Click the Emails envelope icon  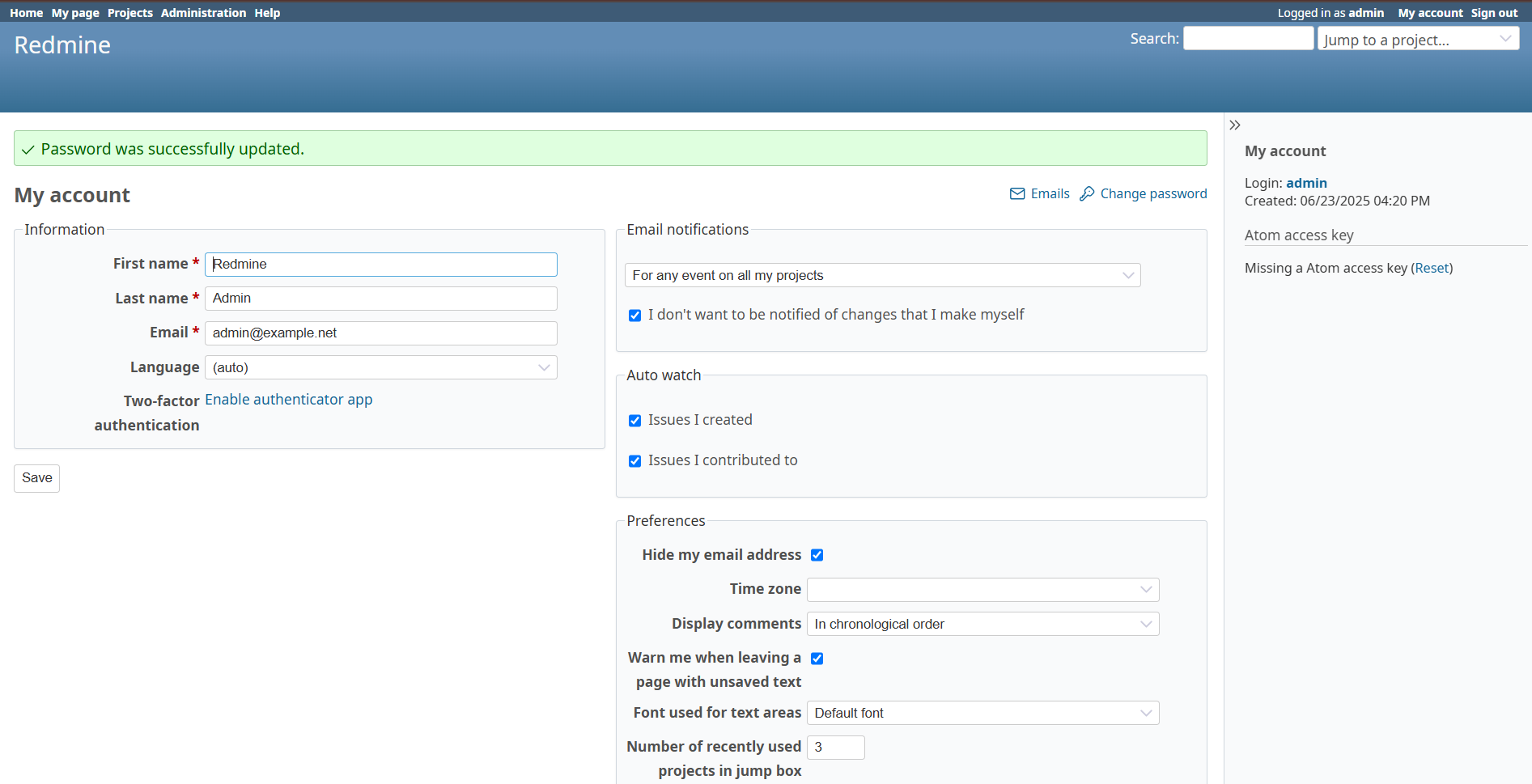pyautogui.click(x=1017, y=193)
